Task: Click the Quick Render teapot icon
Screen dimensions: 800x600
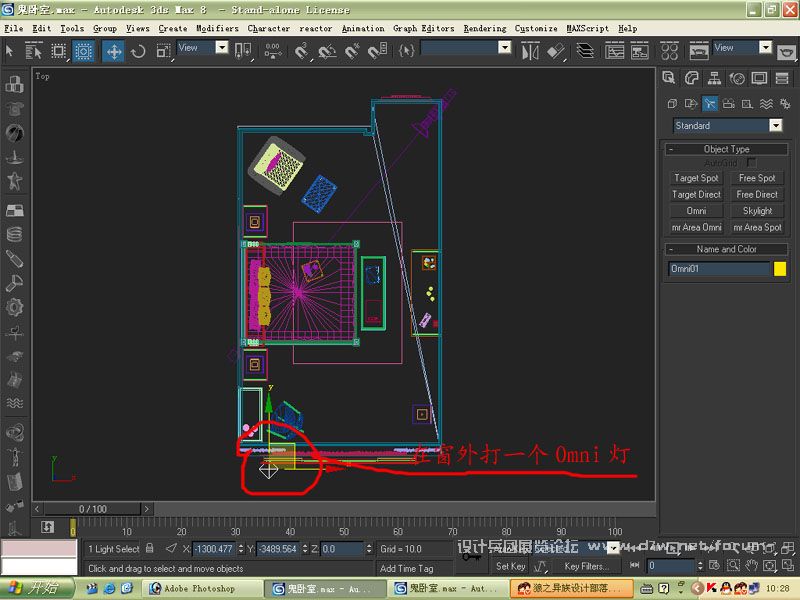Action: 786,52
